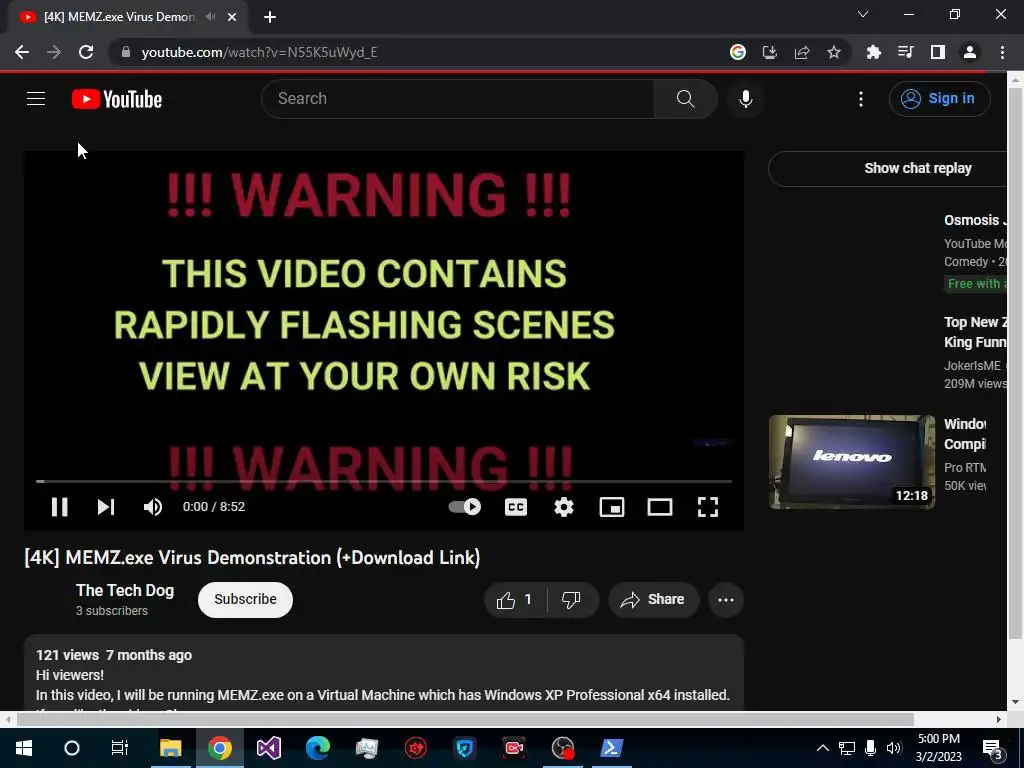
Task: Open tab search chevron dropdown
Action: pyautogui.click(x=863, y=14)
